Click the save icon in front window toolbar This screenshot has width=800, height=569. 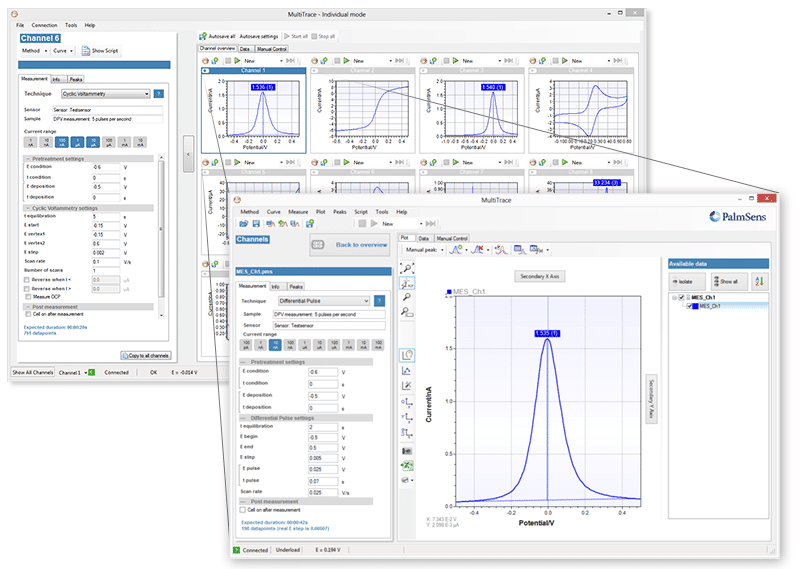click(x=256, y=224)
